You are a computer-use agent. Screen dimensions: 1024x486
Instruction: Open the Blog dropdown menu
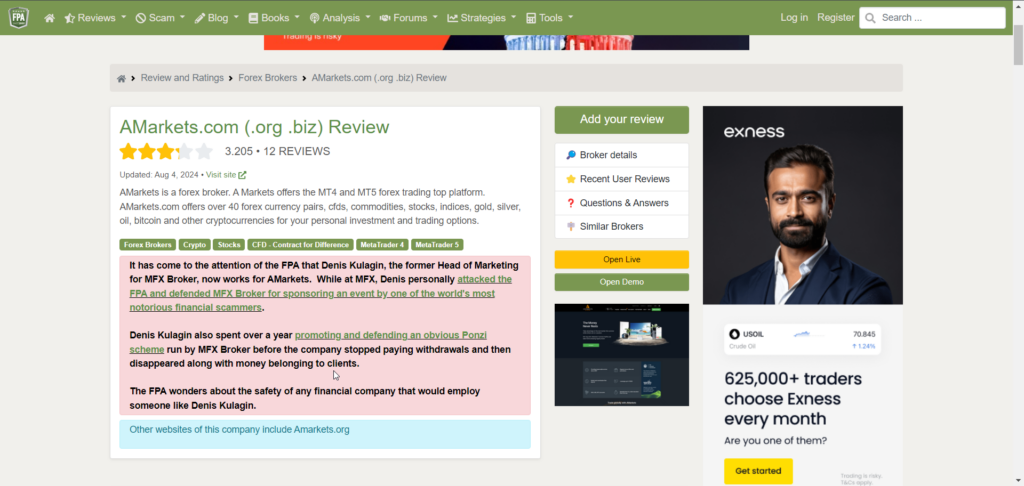click(x=217, y=18)
